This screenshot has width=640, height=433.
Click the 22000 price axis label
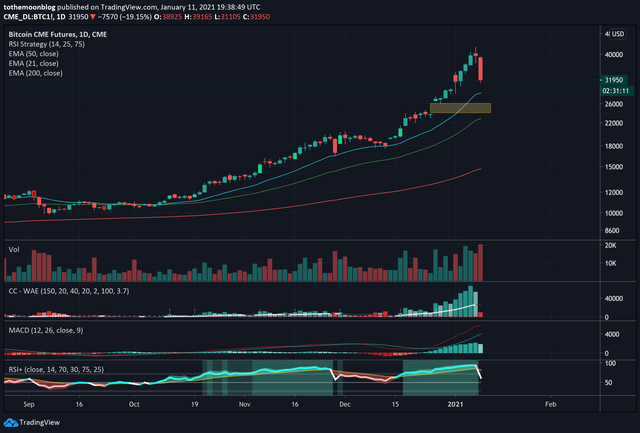click(x=614, y=123)
